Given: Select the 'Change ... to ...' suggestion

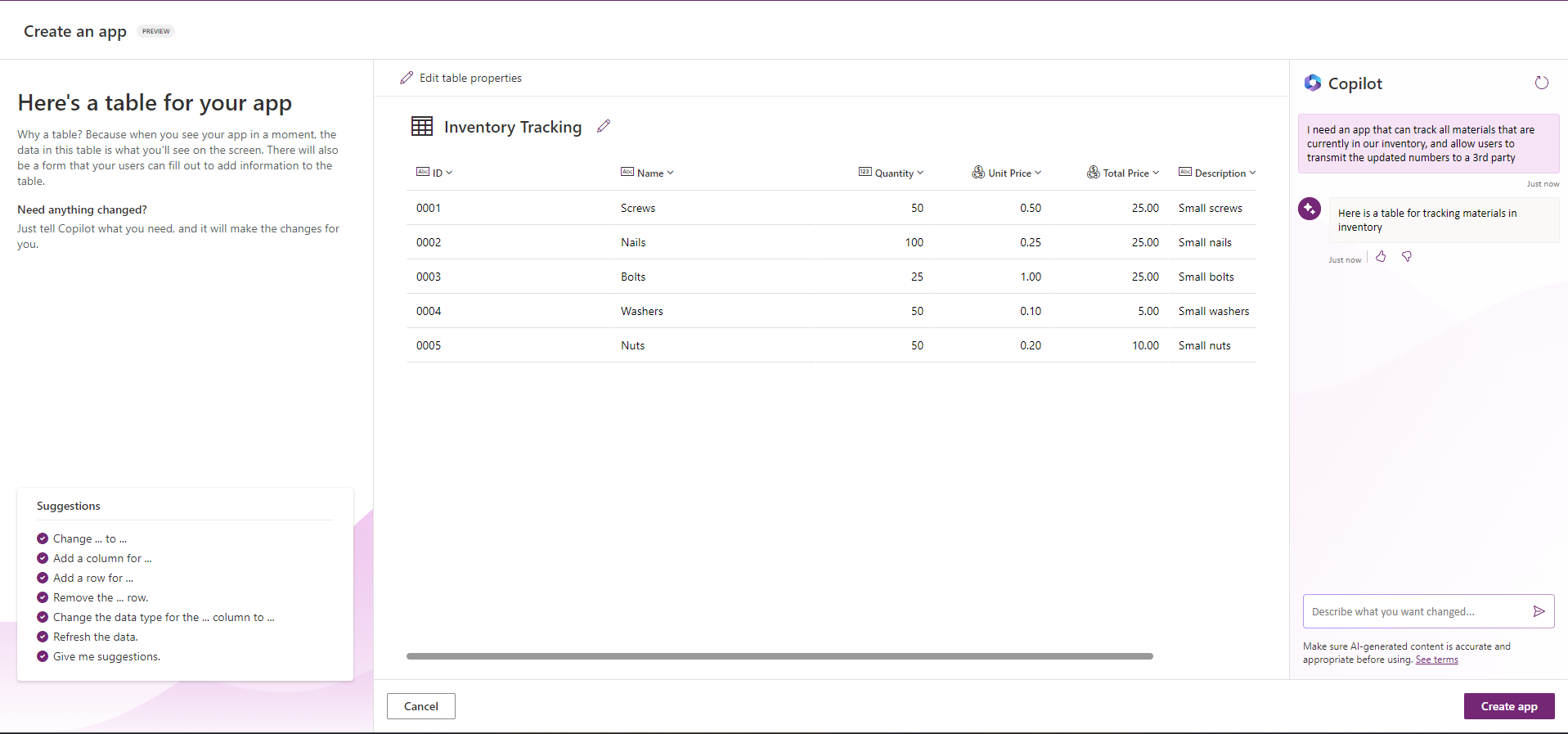Looking at the screenshot, I should tap(89, 538).
